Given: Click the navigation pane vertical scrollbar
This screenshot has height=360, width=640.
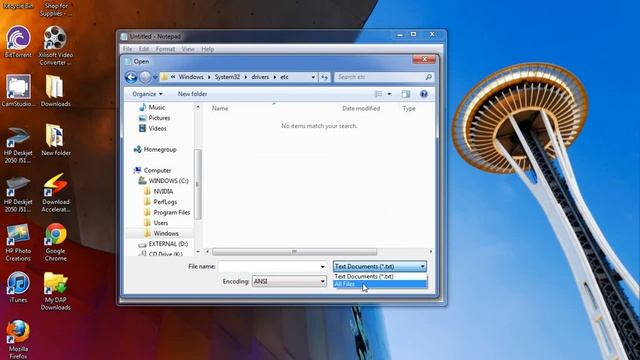Looking at the screenshot, I should 198,184.
